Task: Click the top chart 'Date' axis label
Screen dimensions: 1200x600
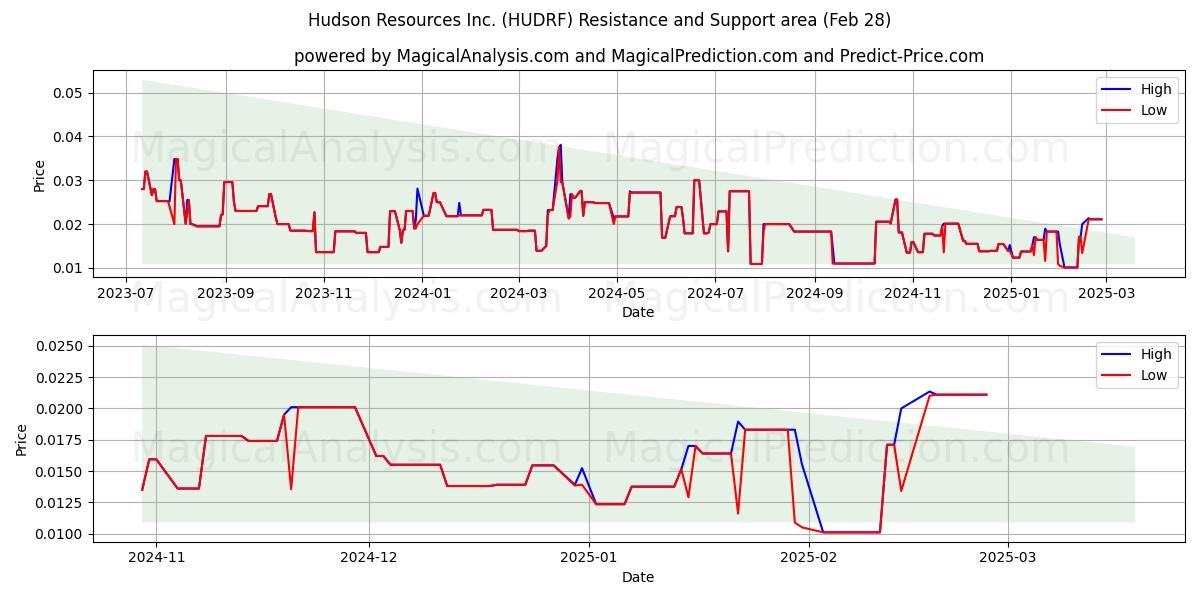Action: click(x=638, y=312)
